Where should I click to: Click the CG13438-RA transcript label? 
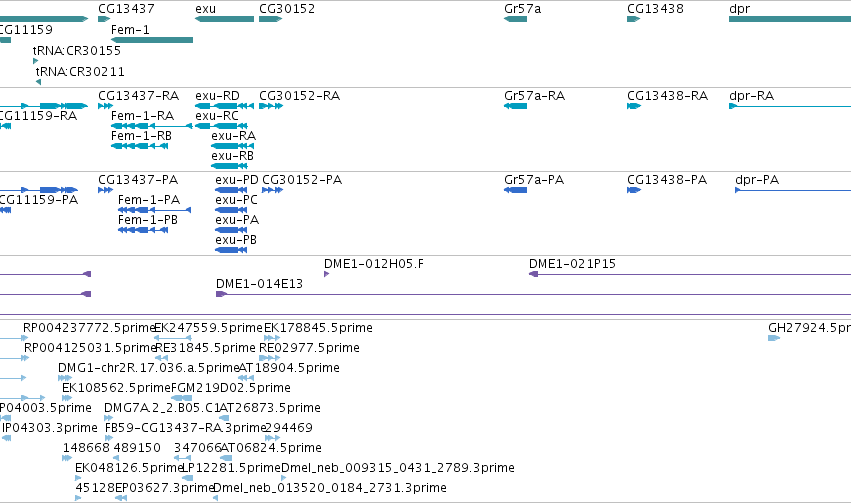click(667, 95)
